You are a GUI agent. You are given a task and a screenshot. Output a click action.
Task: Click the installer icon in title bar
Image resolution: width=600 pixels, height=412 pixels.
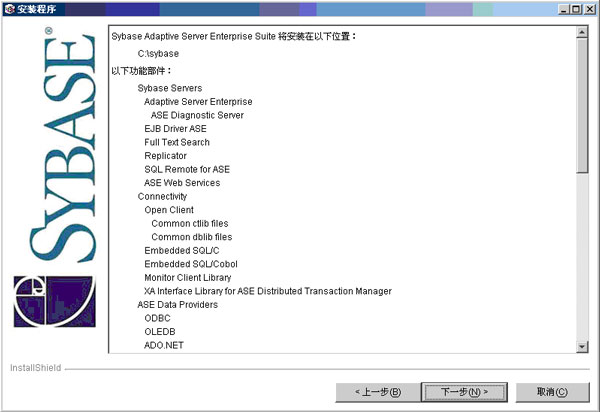pyautogui.click(x=9, y=9)
